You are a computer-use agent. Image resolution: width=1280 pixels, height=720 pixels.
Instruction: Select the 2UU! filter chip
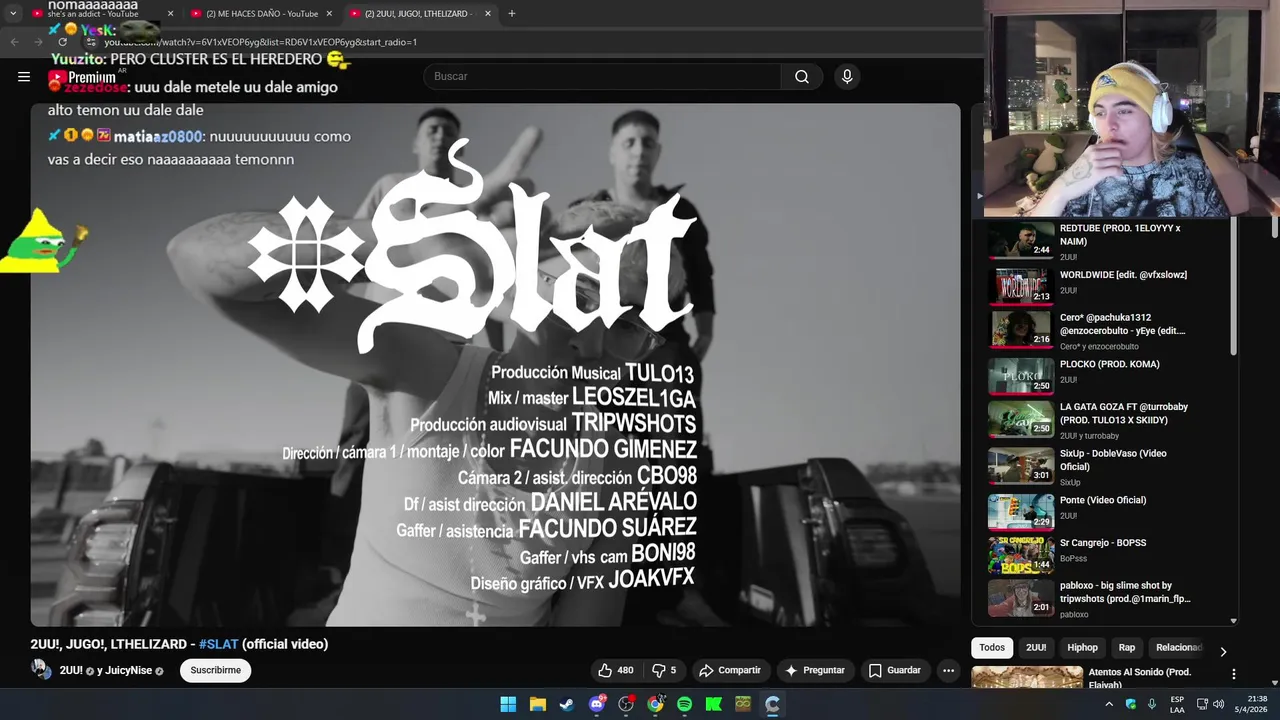(1036, 648)
